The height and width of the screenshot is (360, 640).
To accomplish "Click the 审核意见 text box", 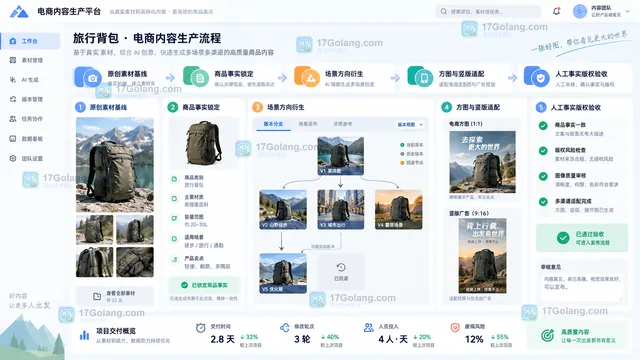I will [x=582, y=287].
